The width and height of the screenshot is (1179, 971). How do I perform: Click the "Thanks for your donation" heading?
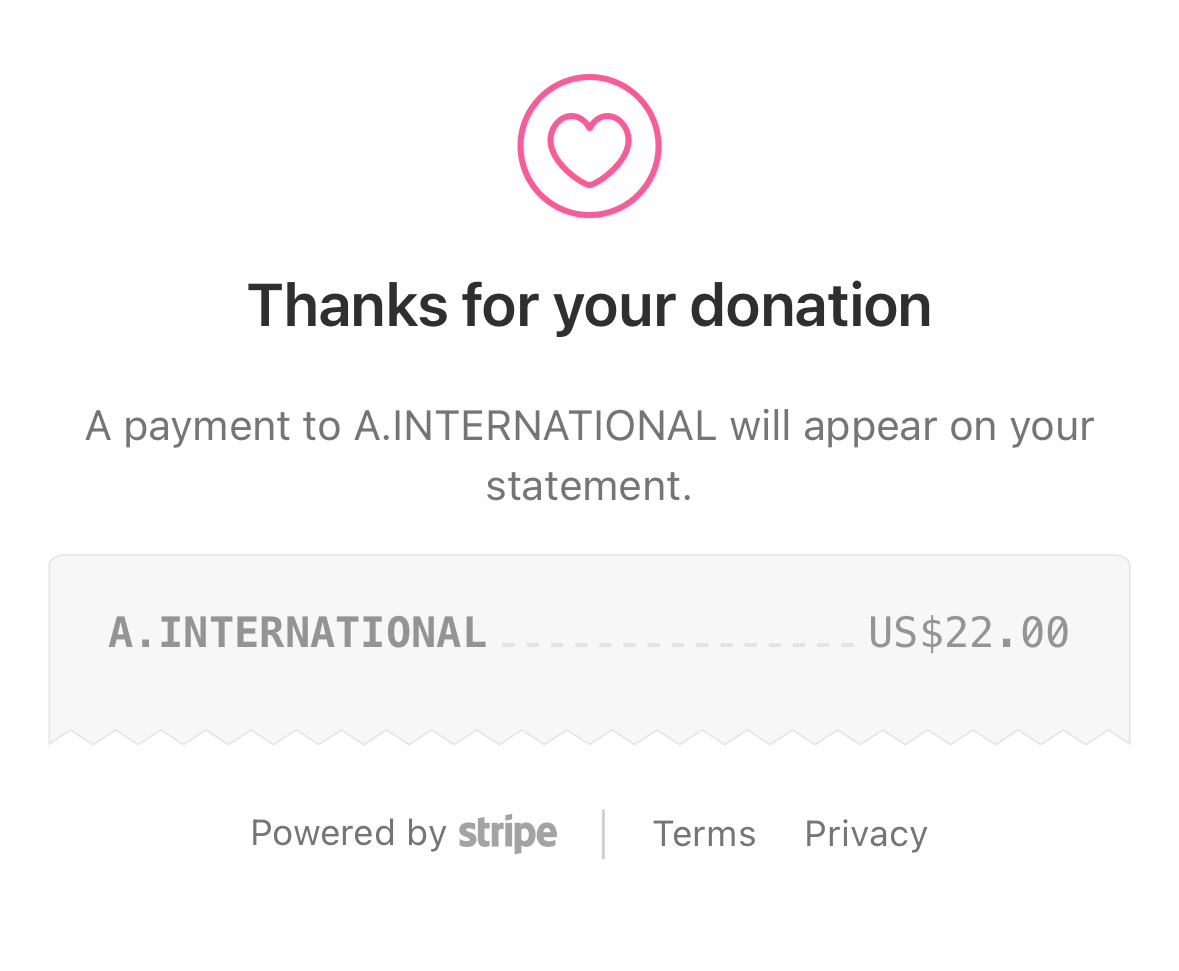[589, 305]
